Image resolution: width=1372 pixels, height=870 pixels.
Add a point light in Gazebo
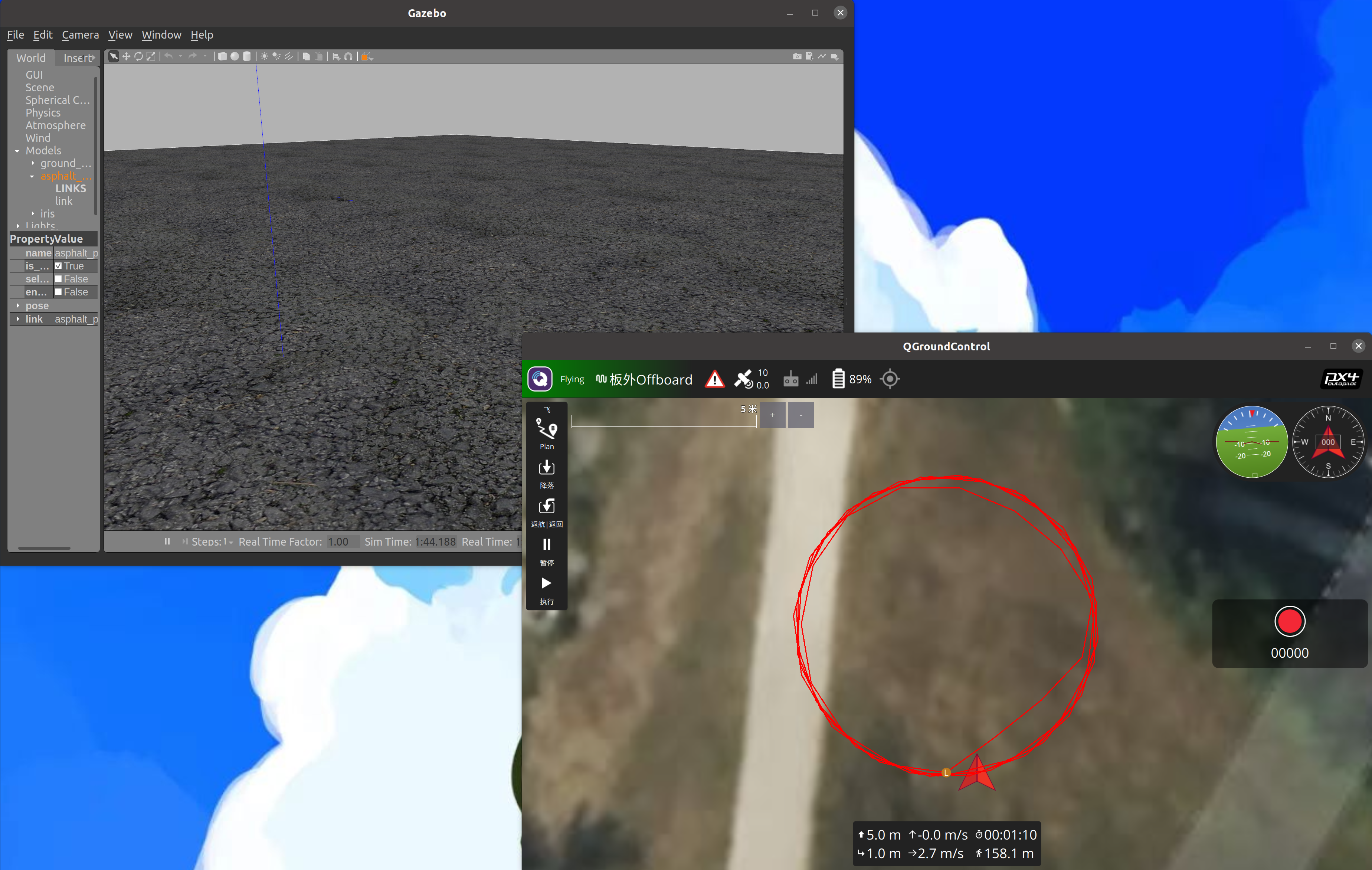click(x=264, y=56)
